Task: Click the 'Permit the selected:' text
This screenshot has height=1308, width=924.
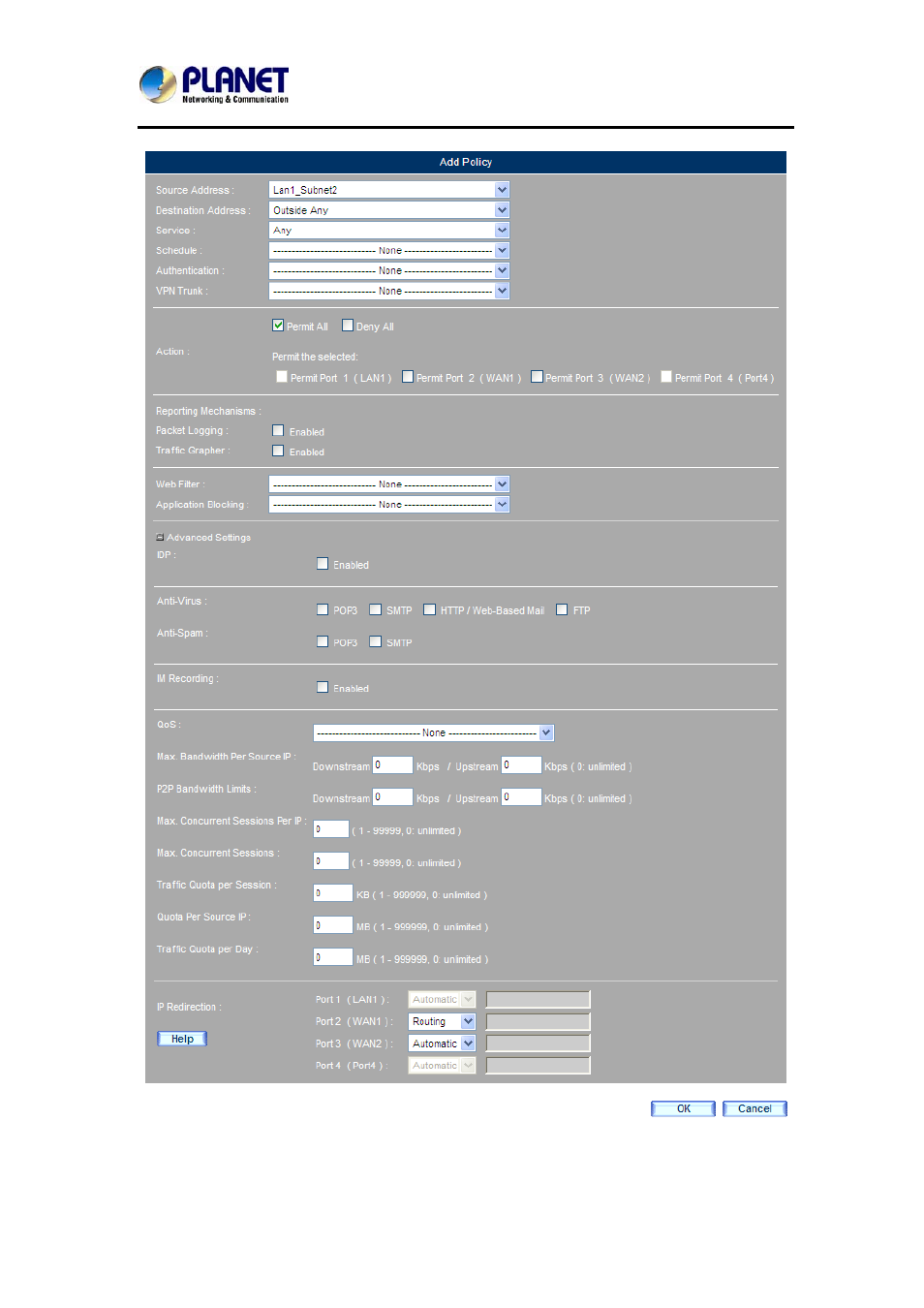Action: point(315,358)
